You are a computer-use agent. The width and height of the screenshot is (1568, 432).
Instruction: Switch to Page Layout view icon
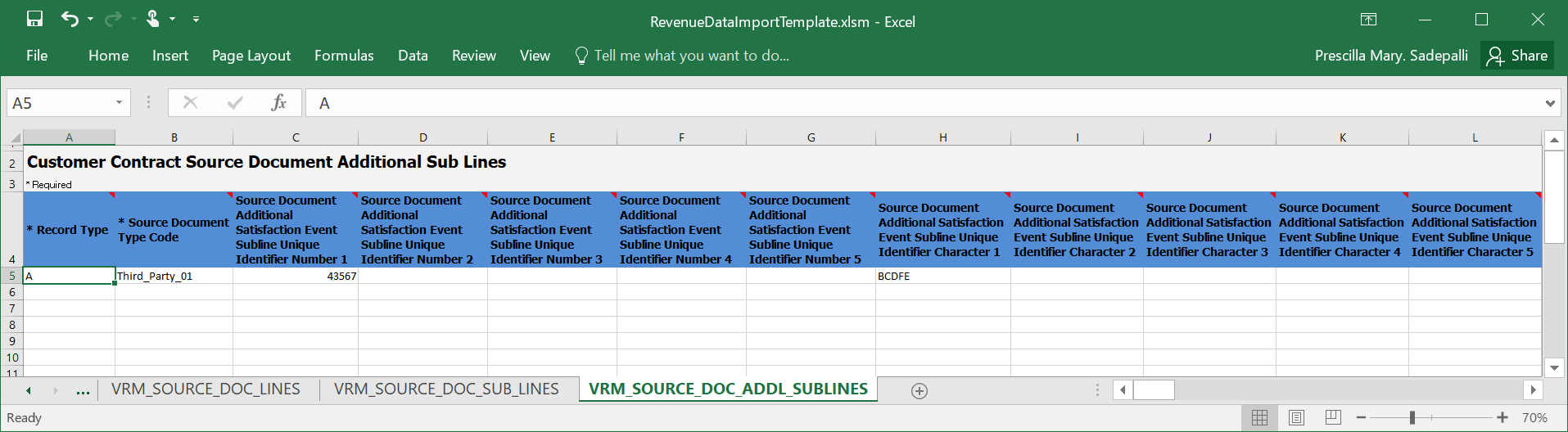coord(1296,417)
